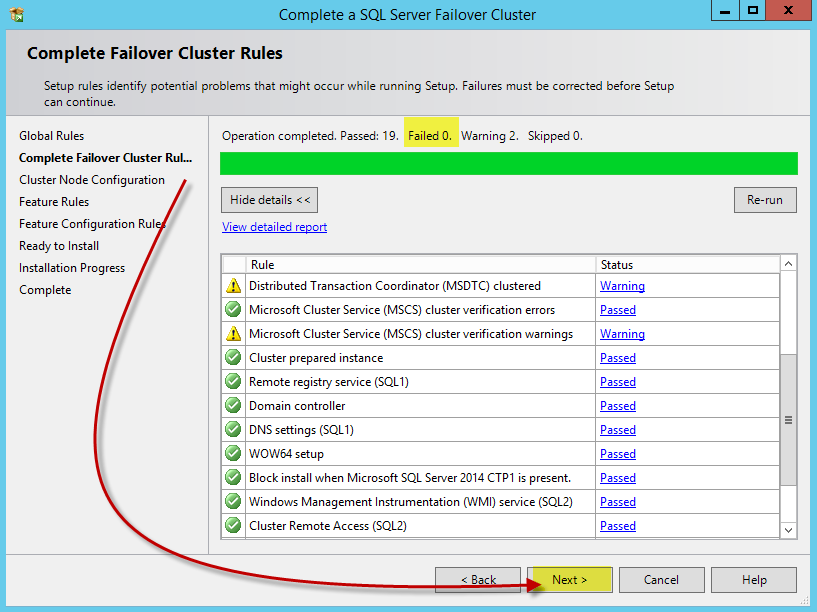Open Passed link for DNS settings (SQL1)

pyautogui.click(x=617, y=430)
